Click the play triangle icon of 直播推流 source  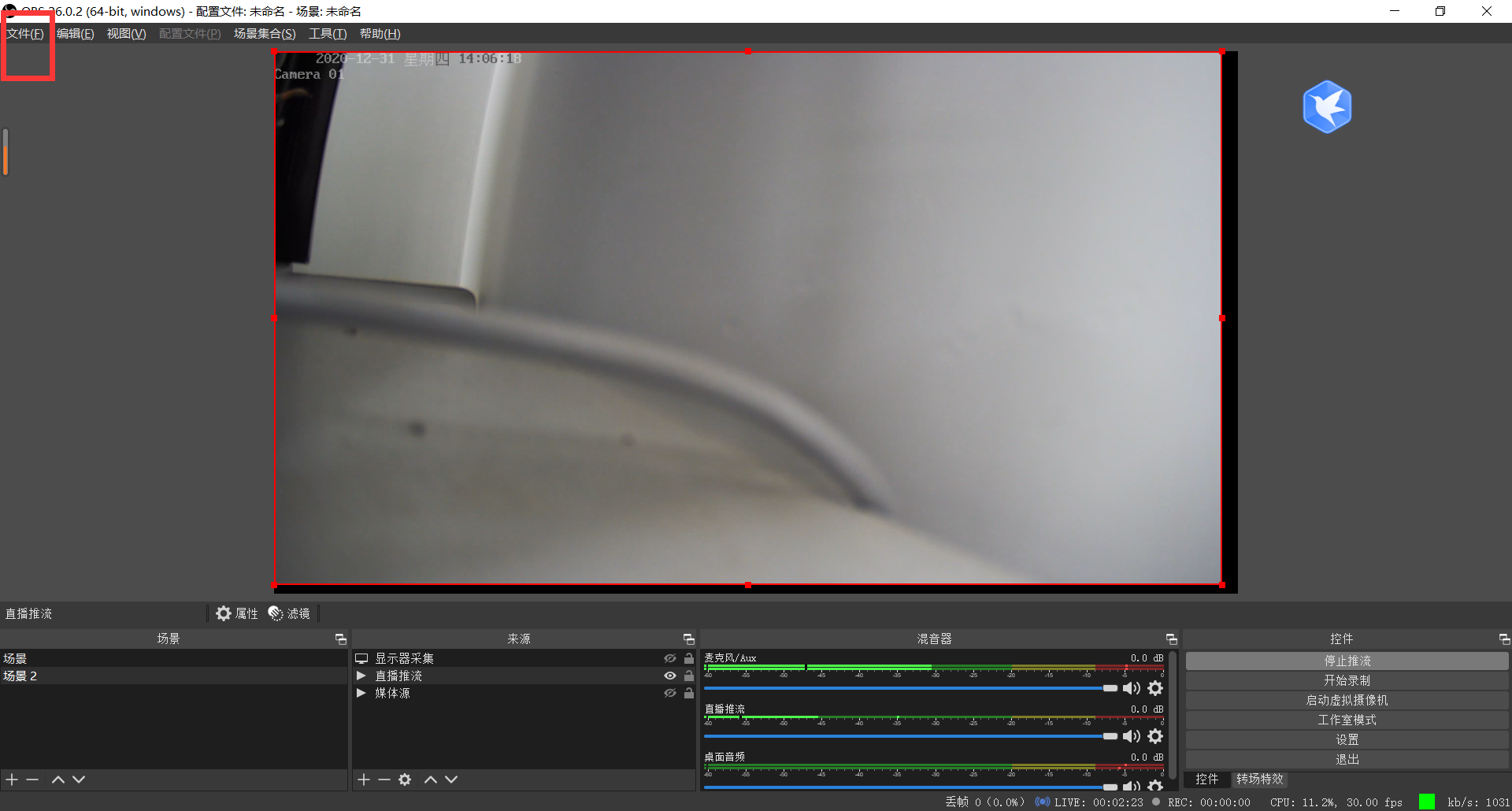click(361, 676)
